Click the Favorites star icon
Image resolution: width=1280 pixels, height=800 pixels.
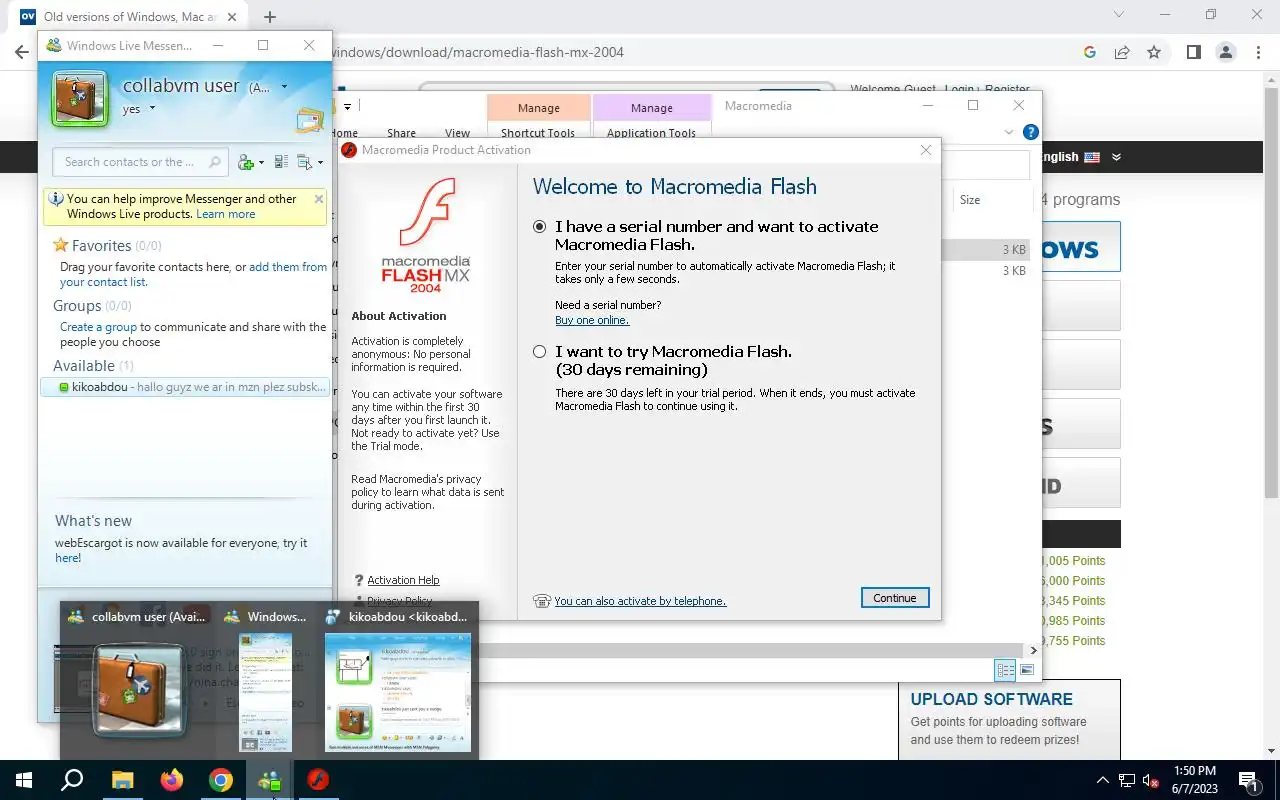pyautogui.click(x=61, y=245)
